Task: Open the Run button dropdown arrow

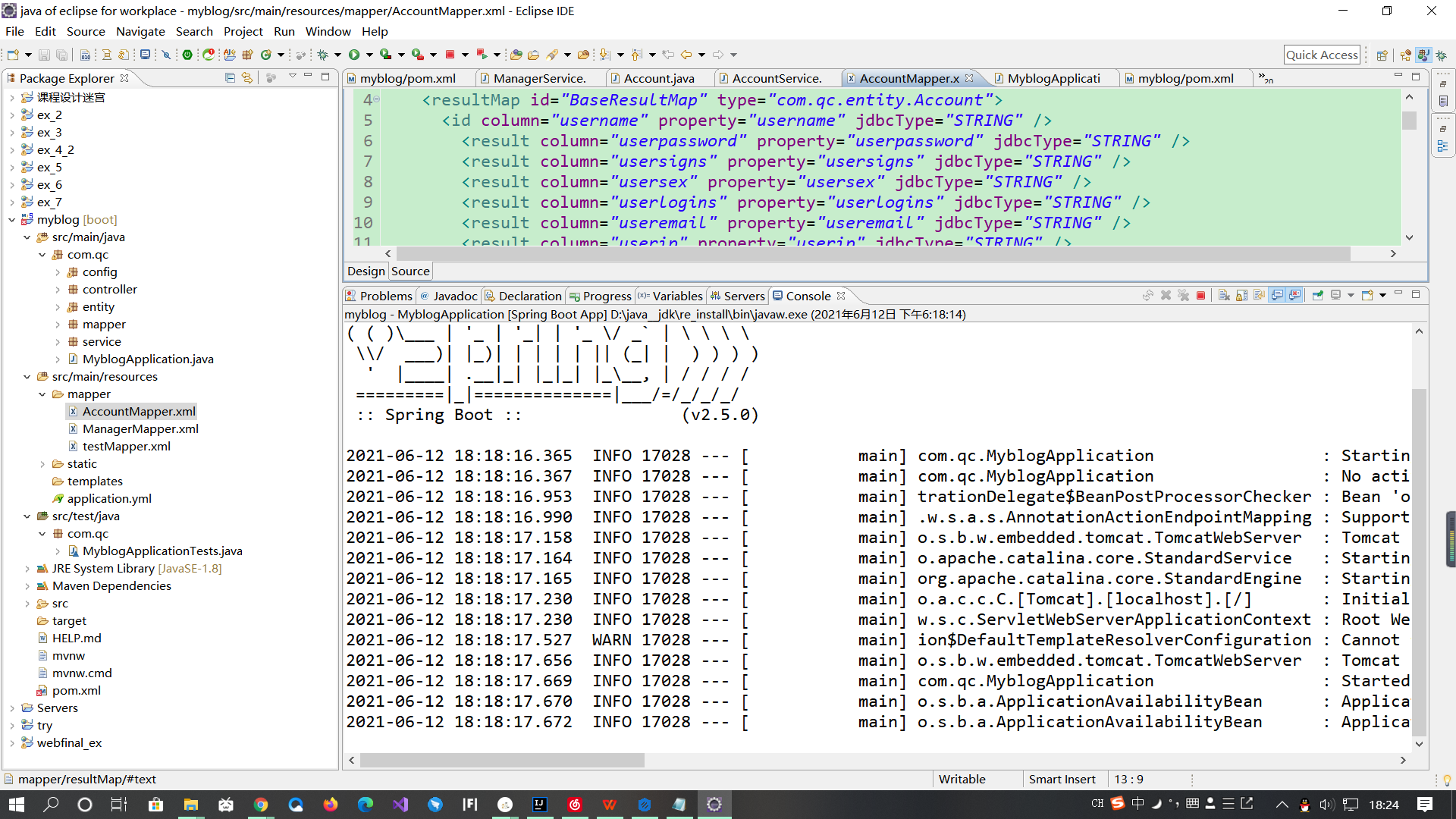Action: click(369, 55)
